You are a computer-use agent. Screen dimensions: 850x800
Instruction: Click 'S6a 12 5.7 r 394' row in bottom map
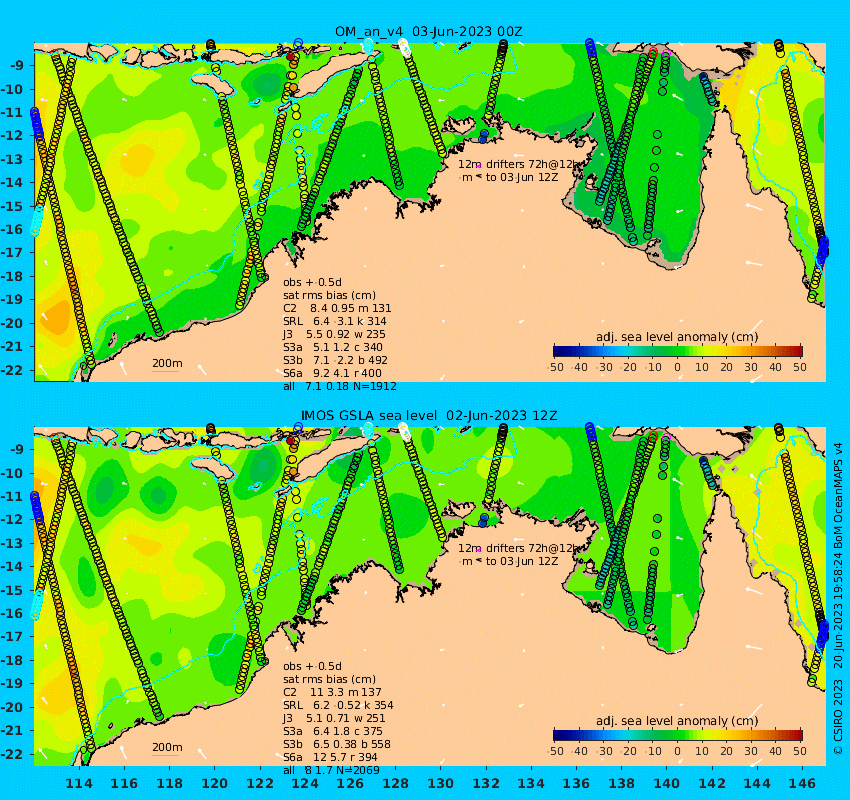point(330,757)
